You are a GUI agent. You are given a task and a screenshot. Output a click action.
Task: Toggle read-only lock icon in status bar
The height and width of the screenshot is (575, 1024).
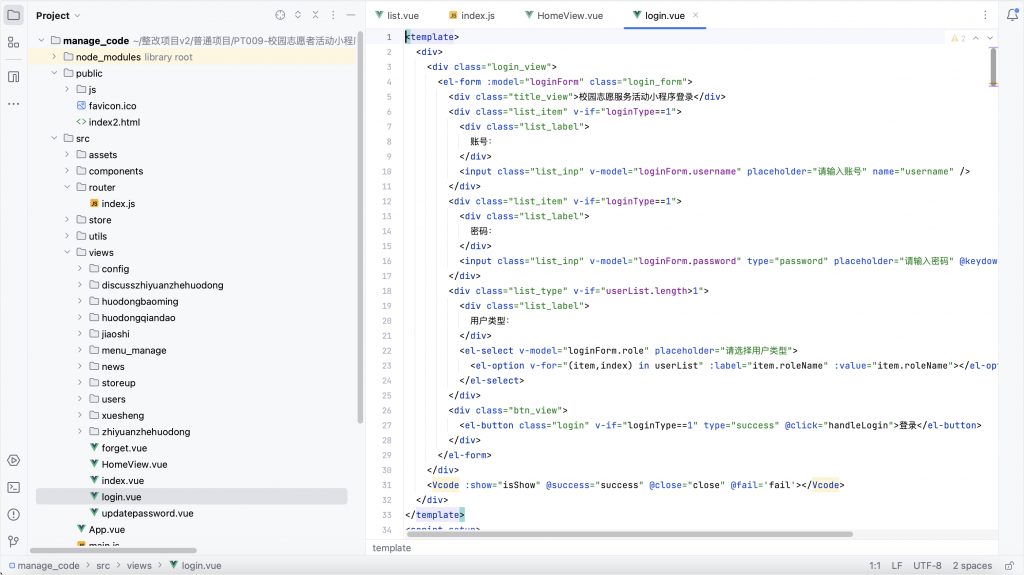(x=1010, y=566)
